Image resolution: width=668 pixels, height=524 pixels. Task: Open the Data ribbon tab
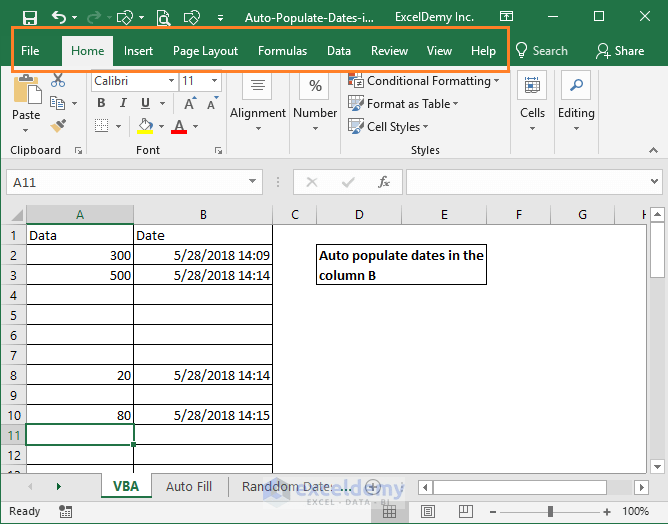(x=339, y=51)
